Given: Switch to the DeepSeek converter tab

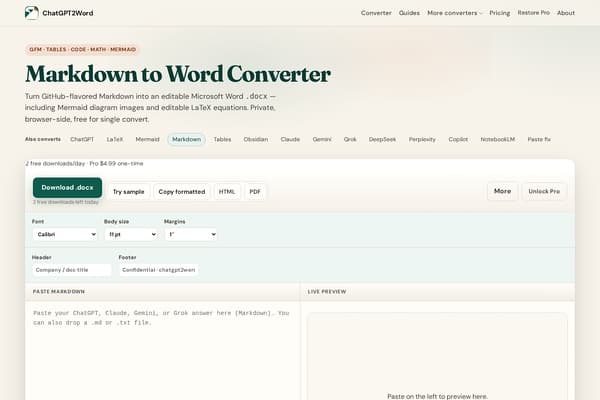Looking at the screenshot, I should tap(382, 139).
